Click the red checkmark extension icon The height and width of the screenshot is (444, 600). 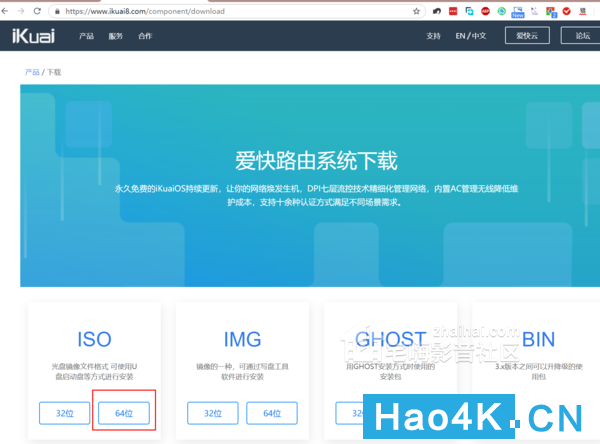pos(567,11)
